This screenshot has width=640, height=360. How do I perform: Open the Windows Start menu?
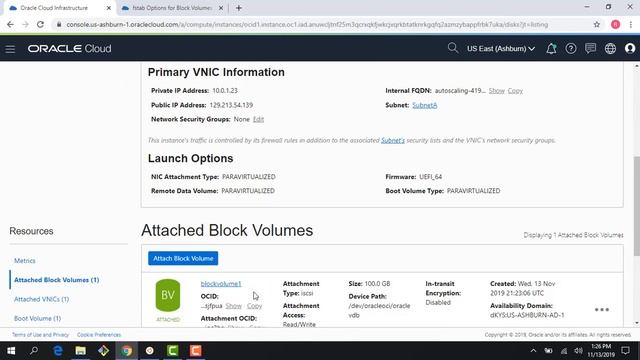coord(11,351)
